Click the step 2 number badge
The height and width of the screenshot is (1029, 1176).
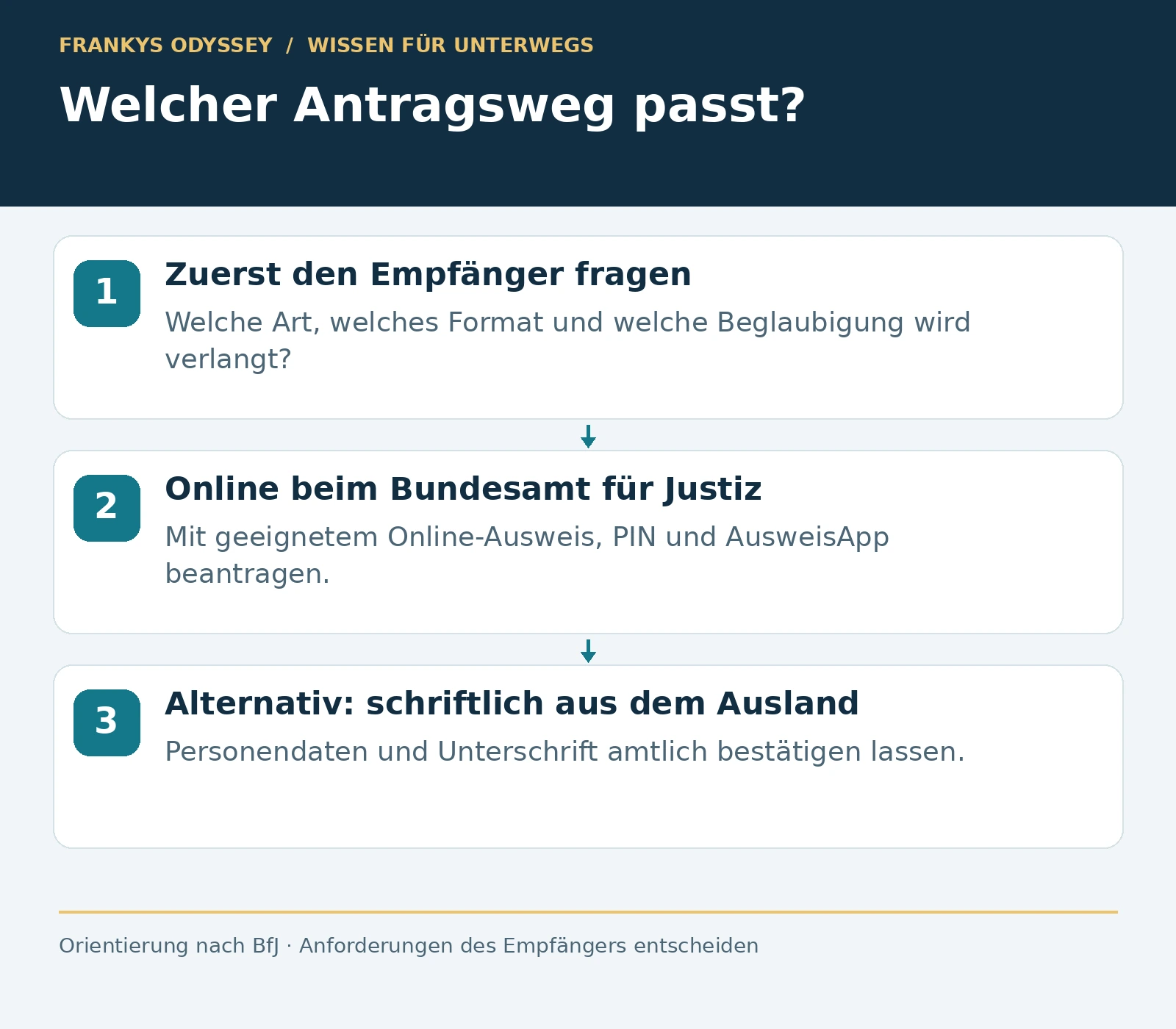coord(107,508)
